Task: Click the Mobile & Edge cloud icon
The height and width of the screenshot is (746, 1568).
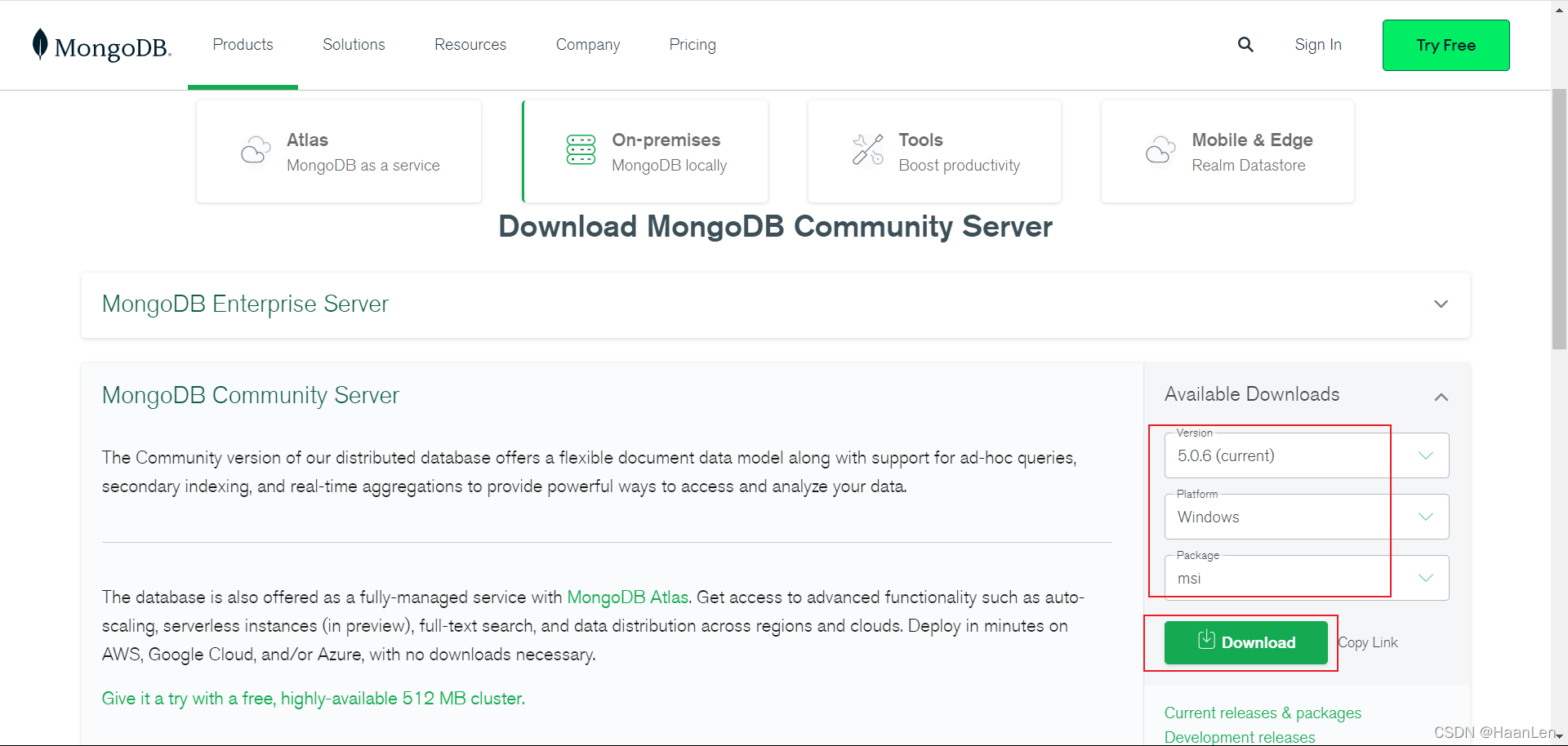Action: click(1160, 151)
